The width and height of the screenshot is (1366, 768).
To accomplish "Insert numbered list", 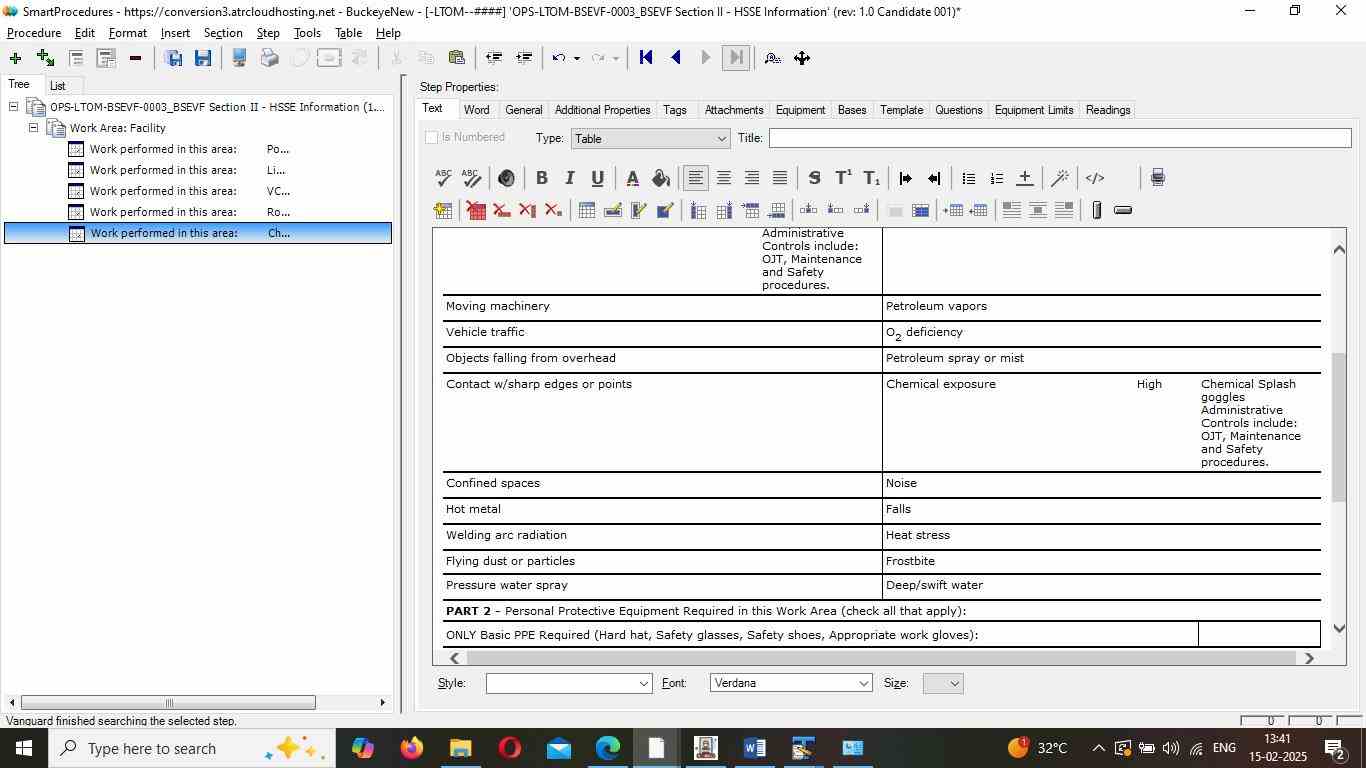I will 996,178.
